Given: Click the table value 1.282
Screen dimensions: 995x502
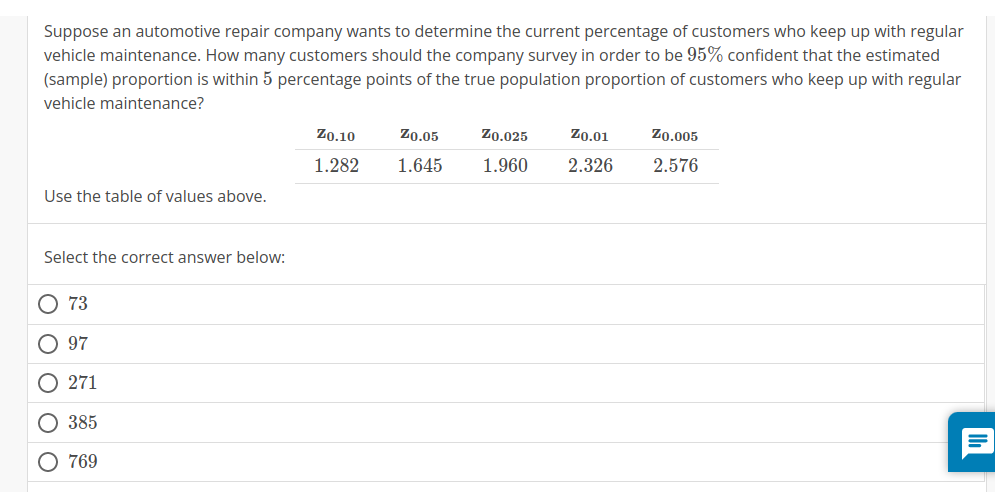Looking at the screenshot, I should point(336,166).
